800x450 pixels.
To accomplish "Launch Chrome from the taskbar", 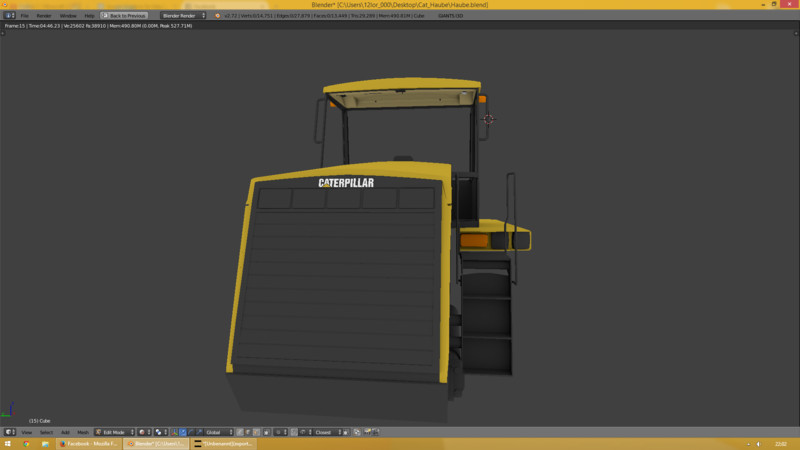I will [x=26, y=444].
